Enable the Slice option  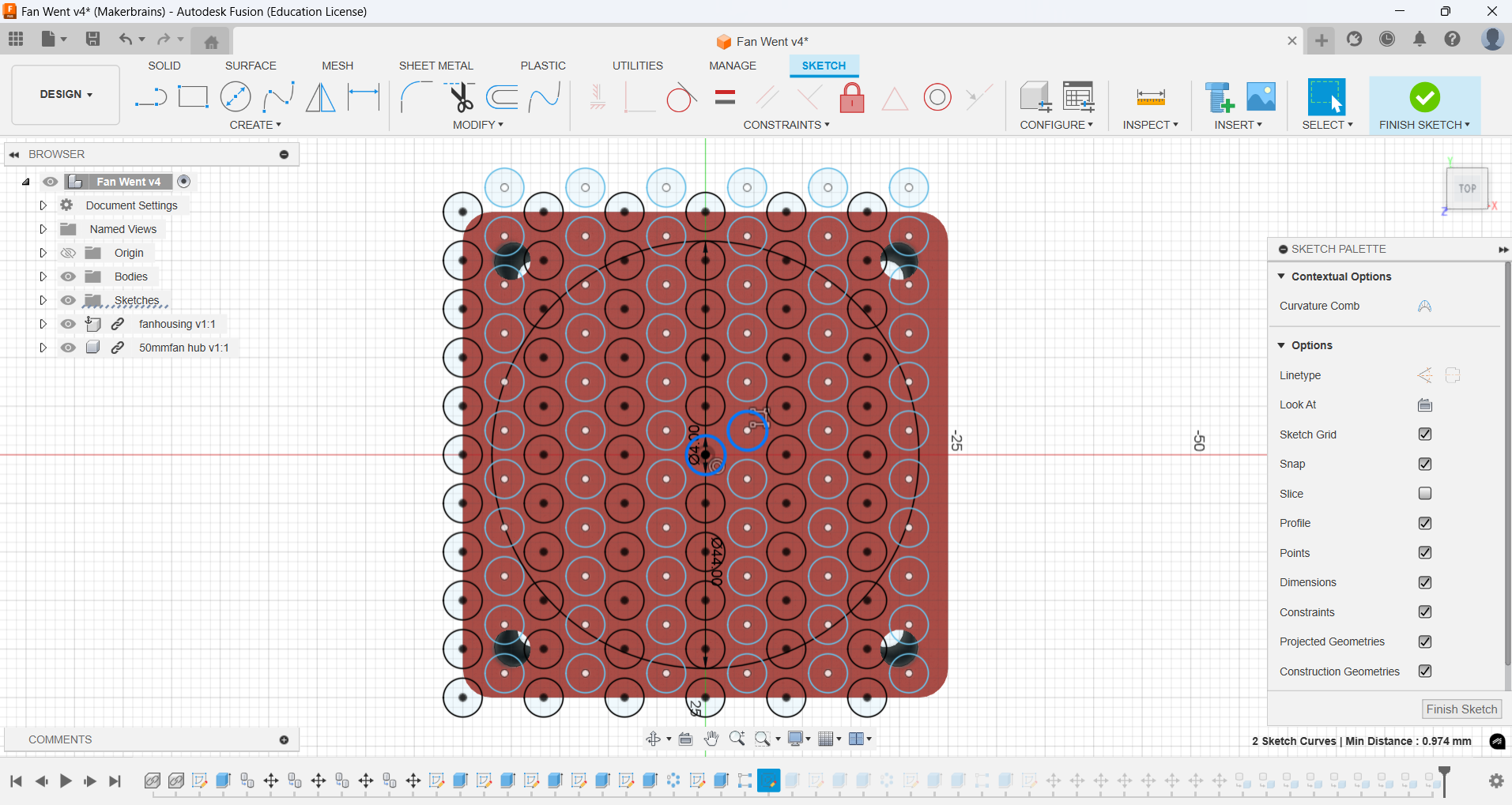(x=1425, y=493)
